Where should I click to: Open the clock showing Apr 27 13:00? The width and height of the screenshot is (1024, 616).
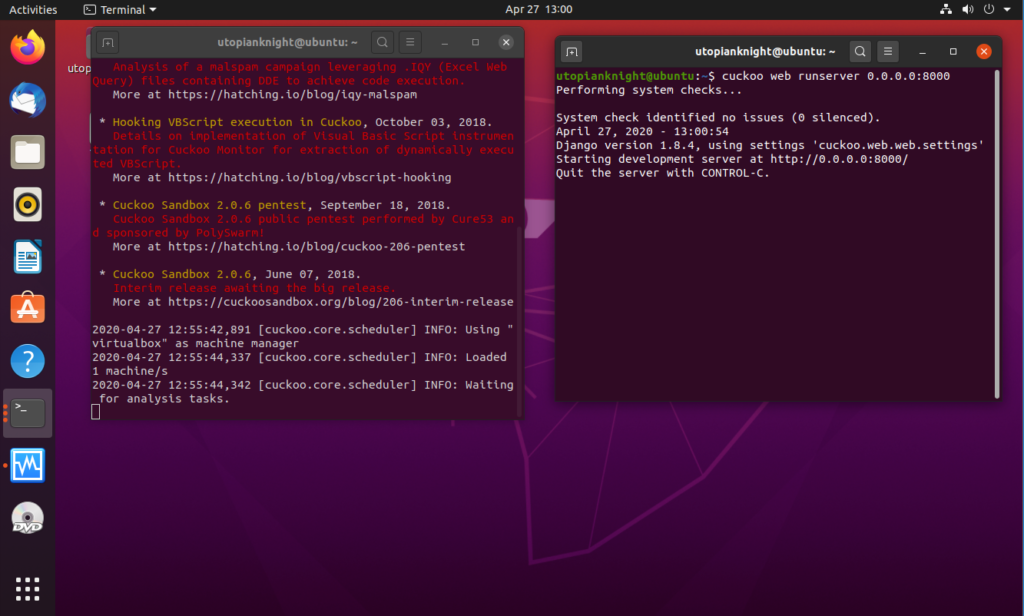pos(539,9)
